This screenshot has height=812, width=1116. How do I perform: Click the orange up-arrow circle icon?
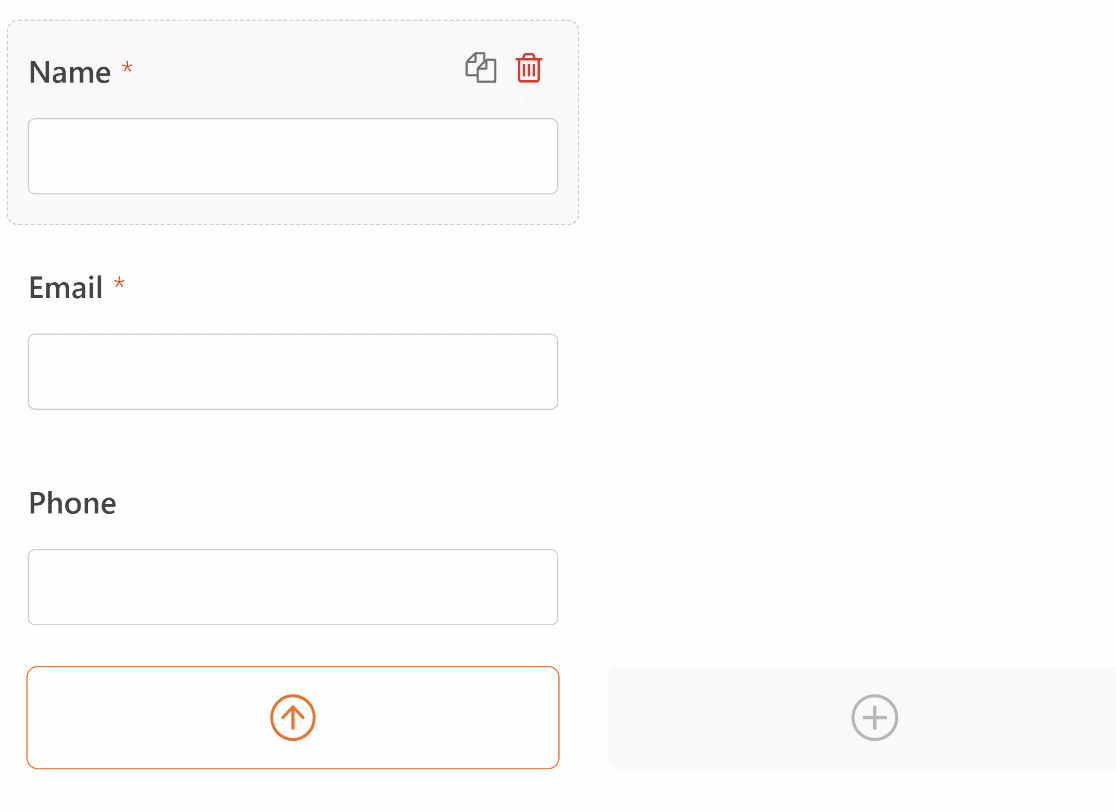point(293,717)
